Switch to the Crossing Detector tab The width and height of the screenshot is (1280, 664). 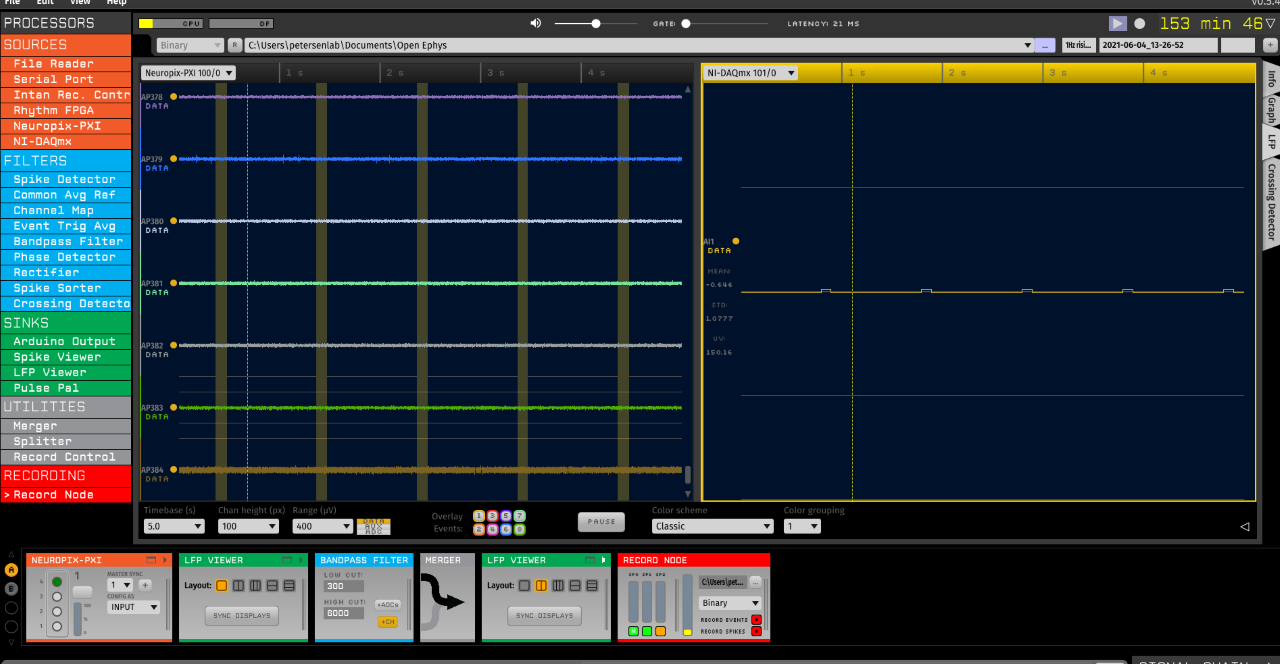(1272, 203)
